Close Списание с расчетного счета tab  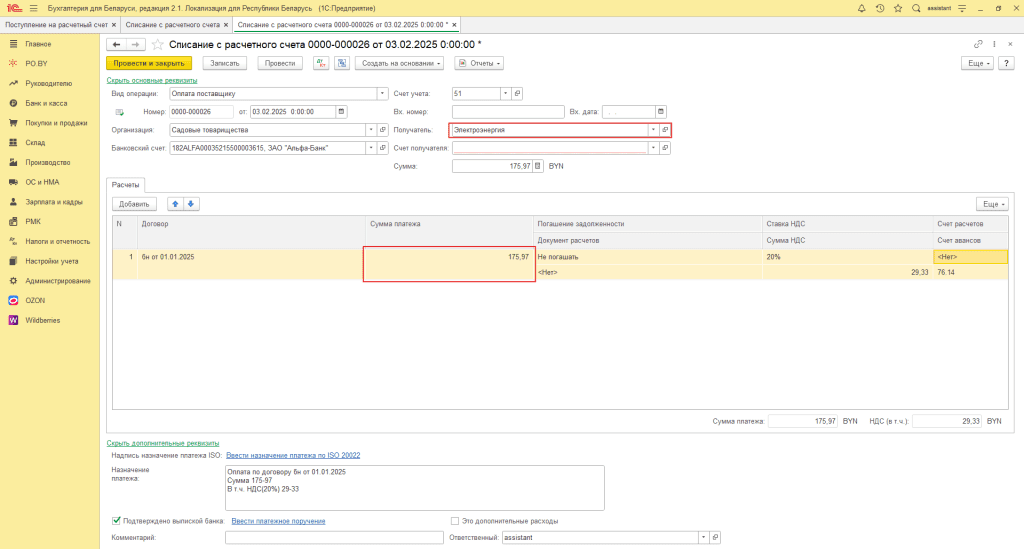coord(227,25)
